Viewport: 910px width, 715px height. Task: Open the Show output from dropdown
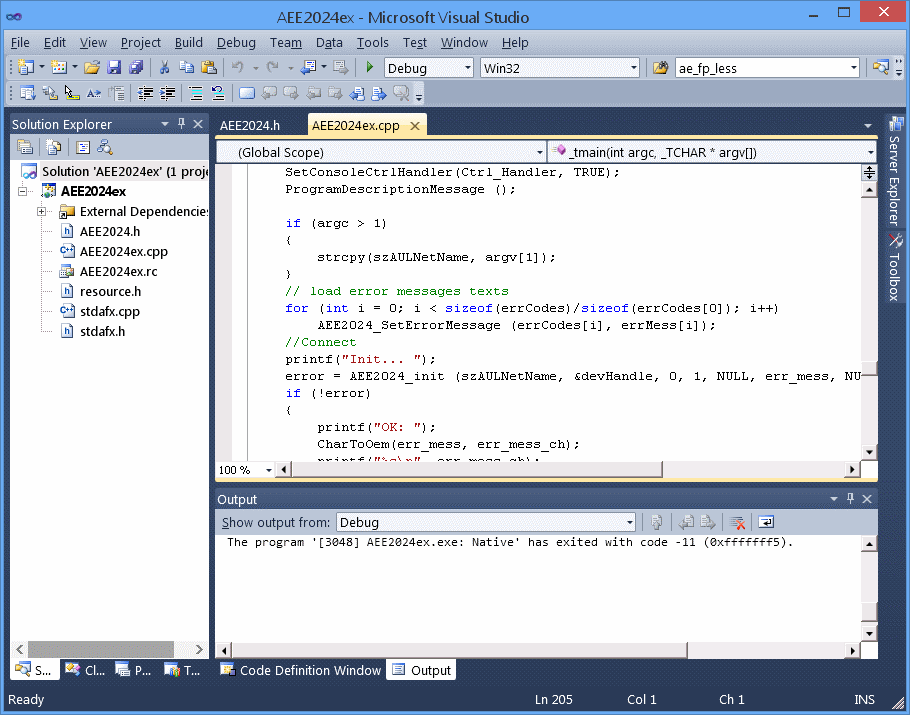tap(486, 522)
